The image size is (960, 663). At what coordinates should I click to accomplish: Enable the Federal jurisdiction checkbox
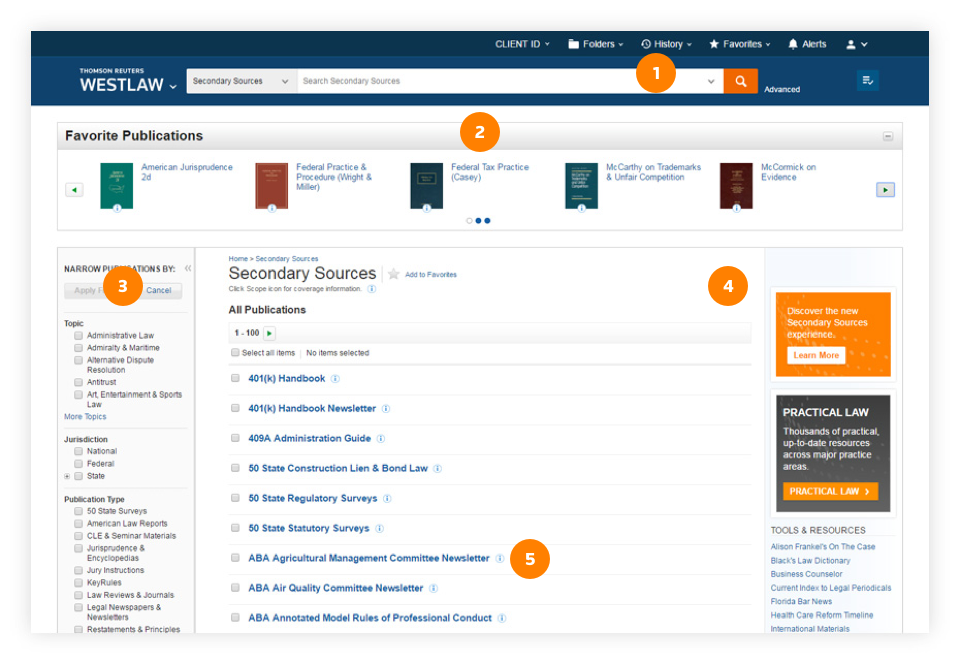pyautogui.click(x=78, y=464)
